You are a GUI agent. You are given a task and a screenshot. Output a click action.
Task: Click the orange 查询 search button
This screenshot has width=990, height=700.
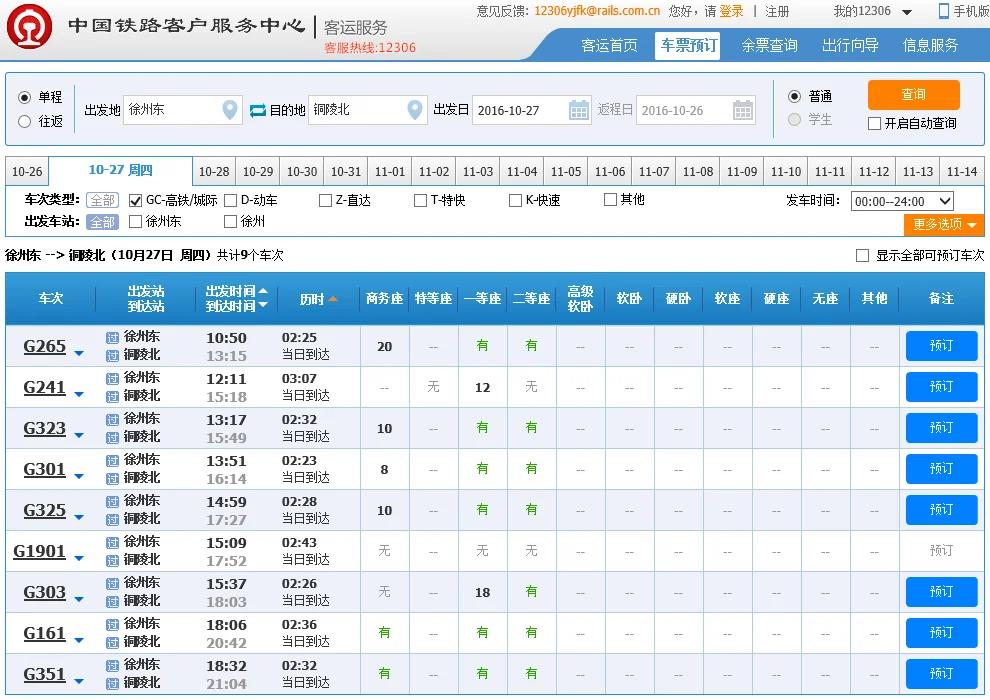coord(913,95)
